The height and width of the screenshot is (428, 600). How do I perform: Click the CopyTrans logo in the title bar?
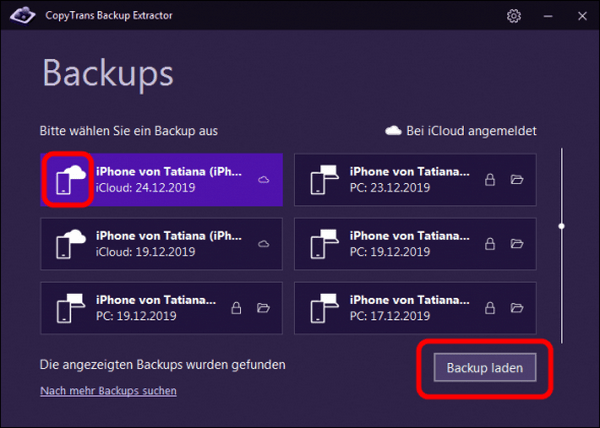pos(23,16)
